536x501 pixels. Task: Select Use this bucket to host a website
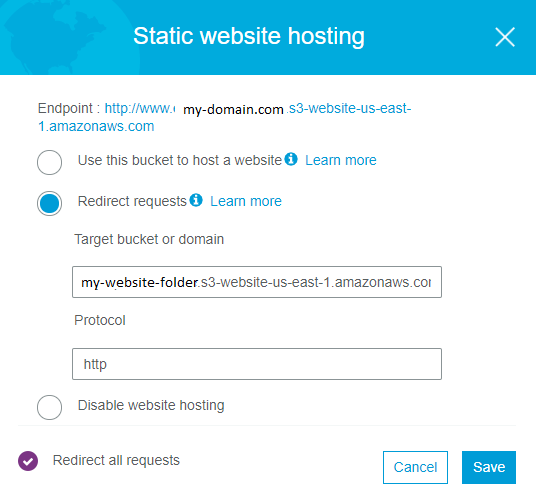[x=50, y=162]
